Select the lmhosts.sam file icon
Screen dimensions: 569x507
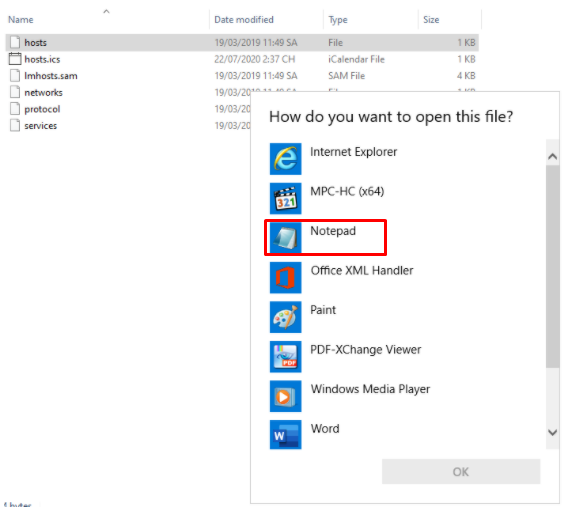tap(15, 75)
